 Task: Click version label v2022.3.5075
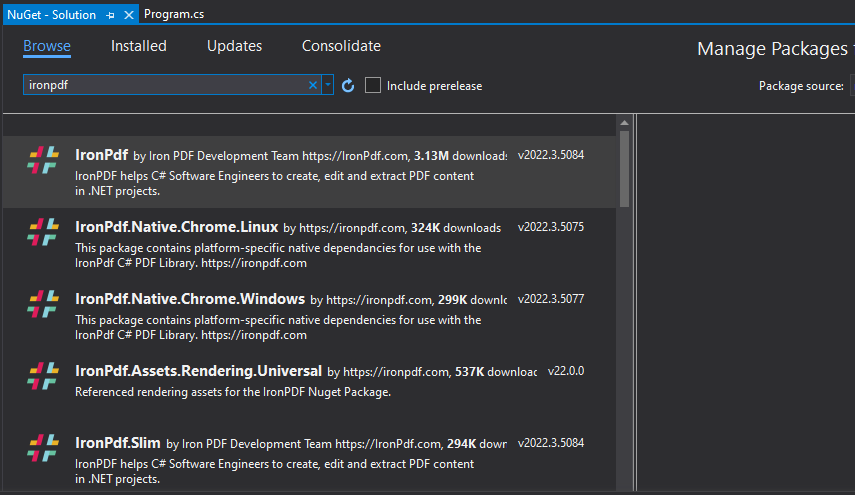[551, 227]
